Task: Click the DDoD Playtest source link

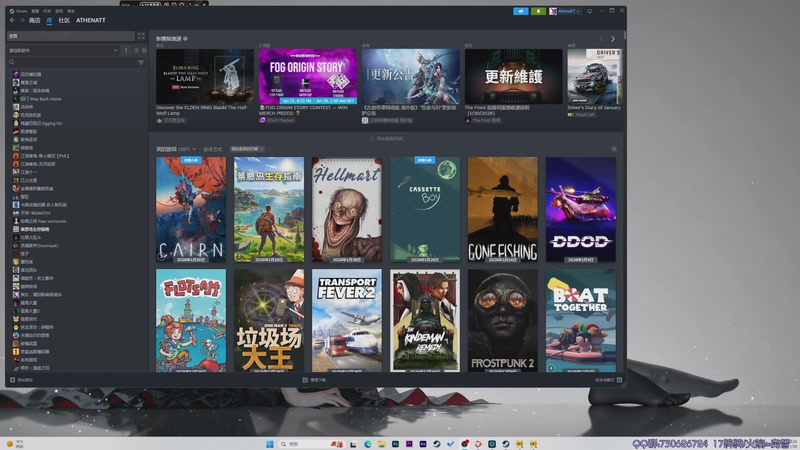Action: click(277, 120)
